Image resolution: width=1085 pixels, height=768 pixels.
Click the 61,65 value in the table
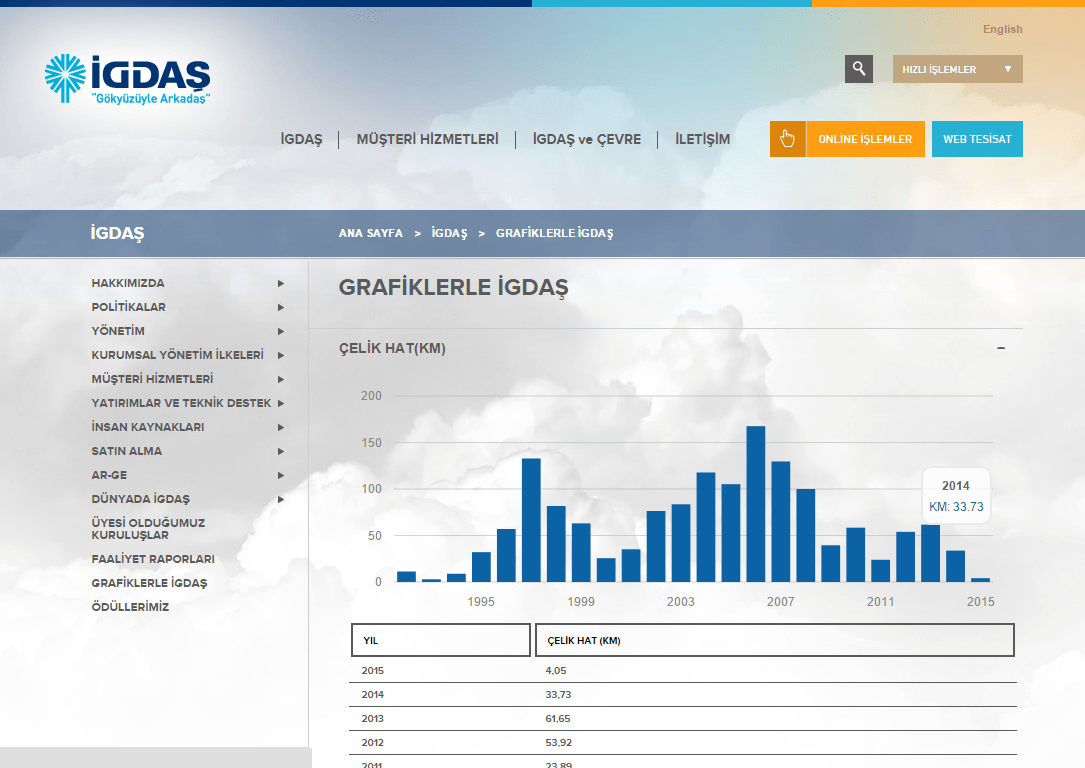point(558,719)
